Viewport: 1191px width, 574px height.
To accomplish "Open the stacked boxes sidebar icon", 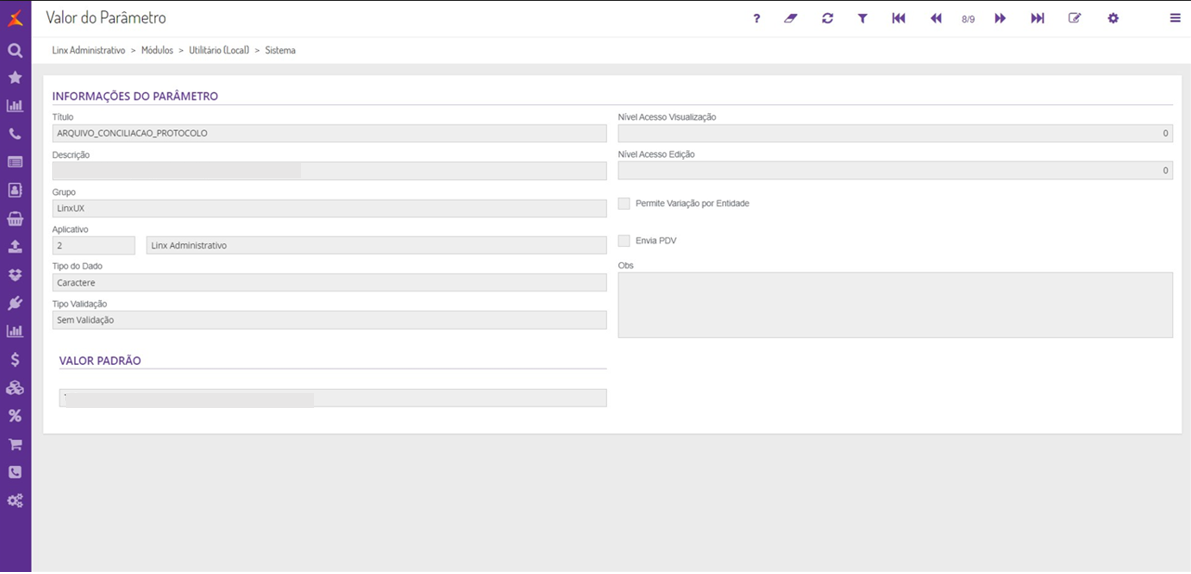I will coord(14,275).
